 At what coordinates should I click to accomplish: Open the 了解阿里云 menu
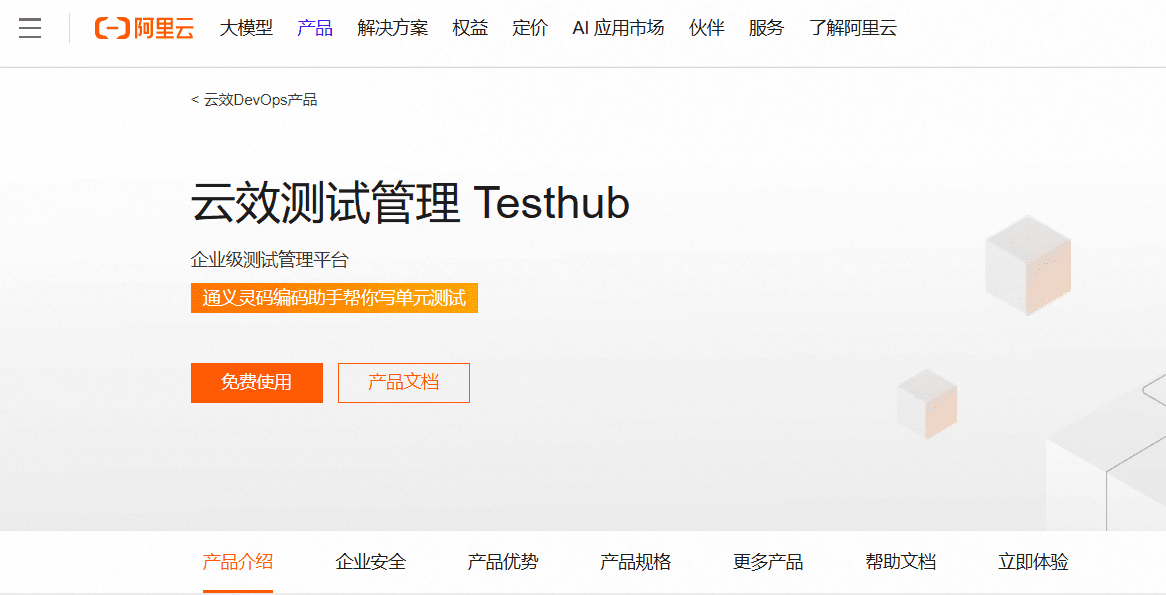[x=853, y=28]
